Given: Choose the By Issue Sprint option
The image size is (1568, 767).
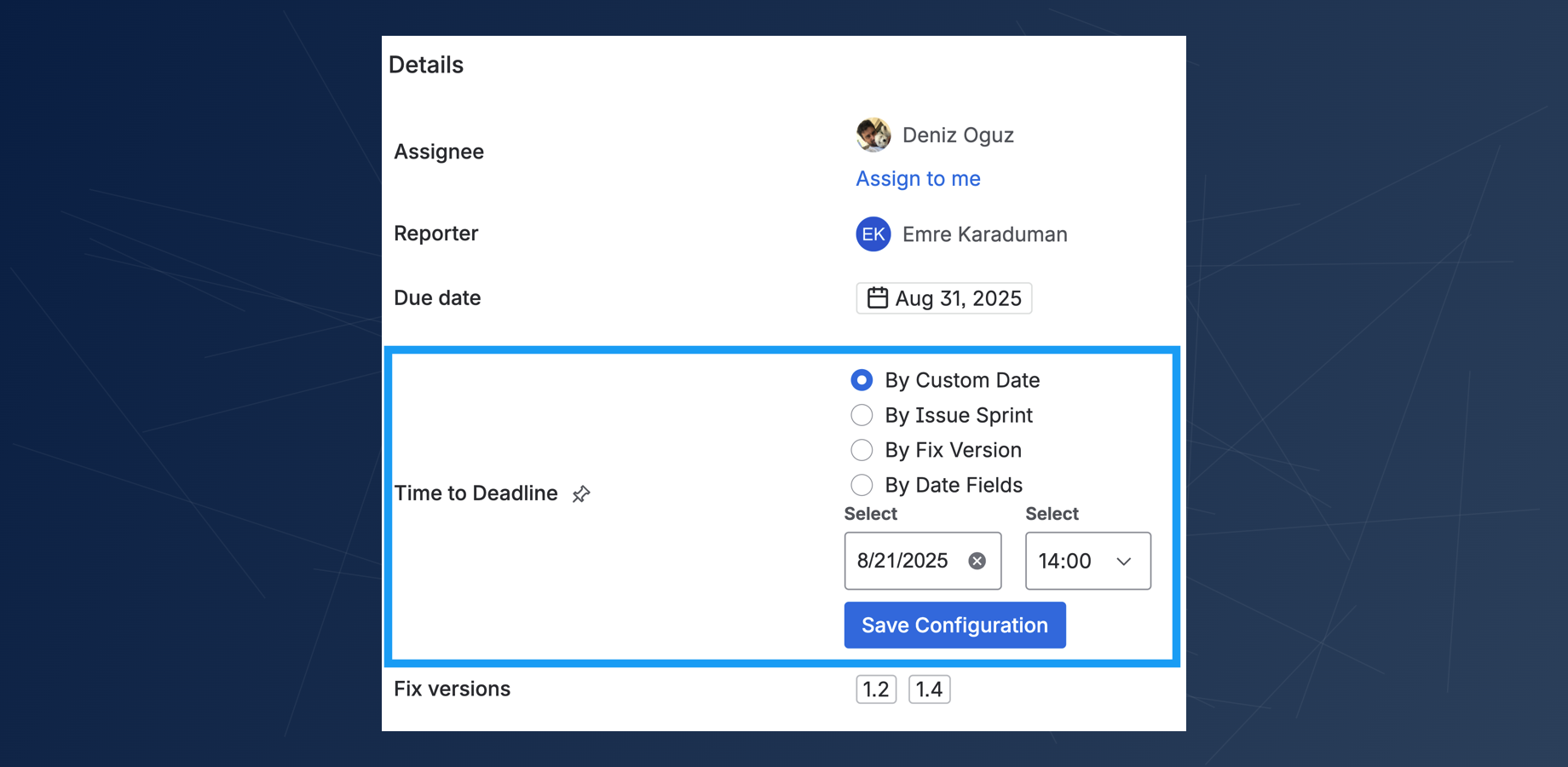Looking at the screenshot, I should [x=862, y=415].
